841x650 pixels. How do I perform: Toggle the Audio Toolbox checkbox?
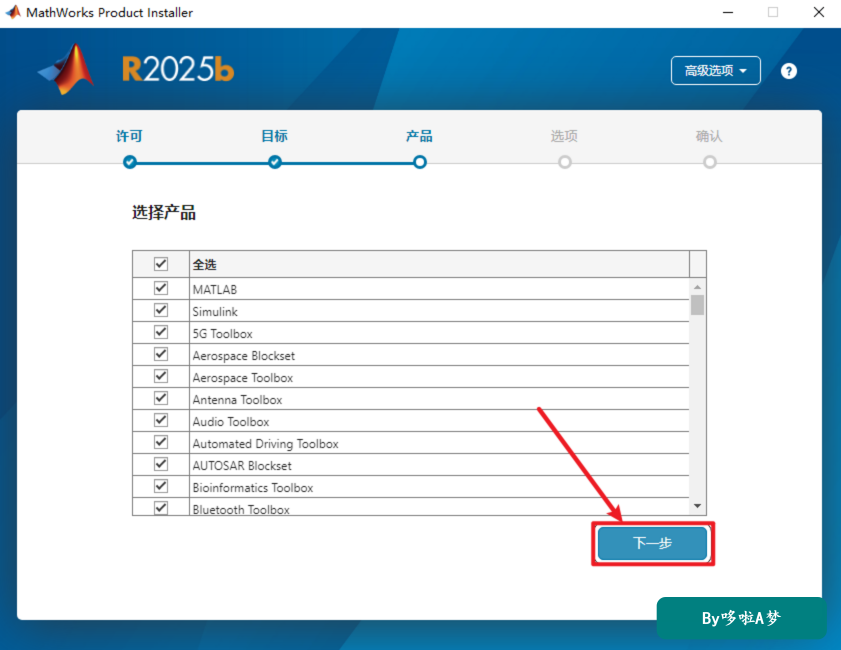pos(161,420)
